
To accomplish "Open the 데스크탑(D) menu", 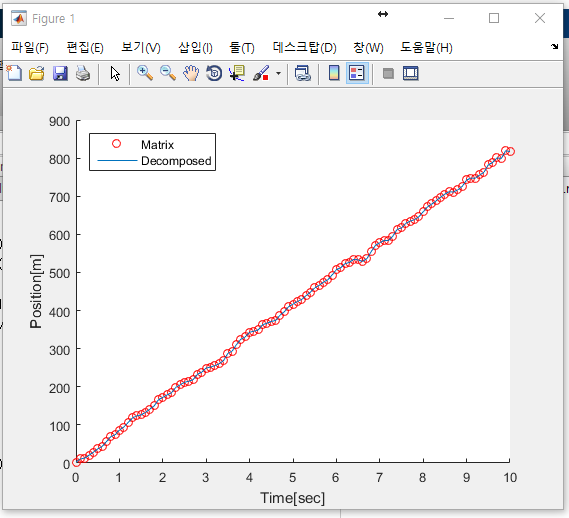I will pos(304,48).
